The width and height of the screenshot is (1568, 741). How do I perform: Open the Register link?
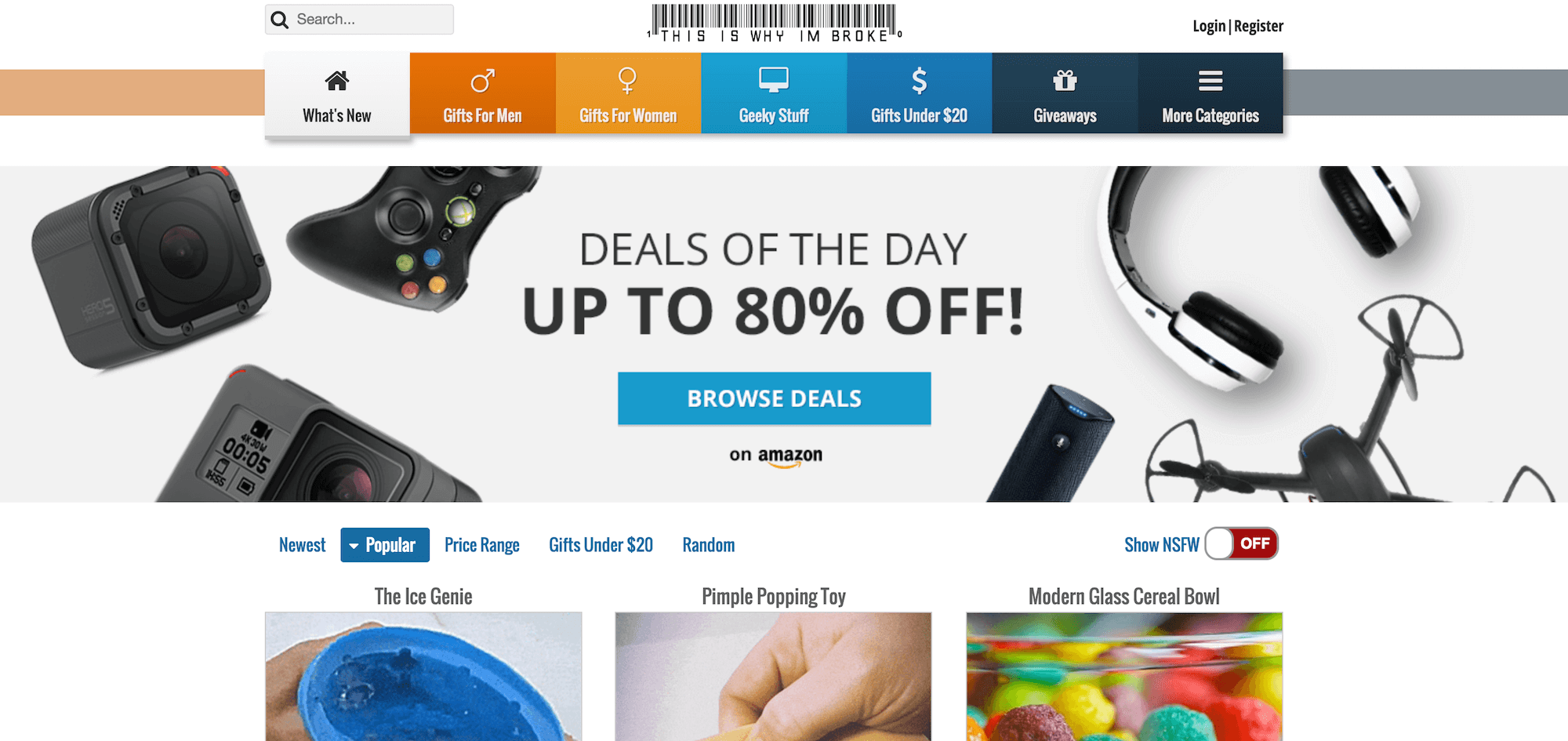[x=1258, y=26]
